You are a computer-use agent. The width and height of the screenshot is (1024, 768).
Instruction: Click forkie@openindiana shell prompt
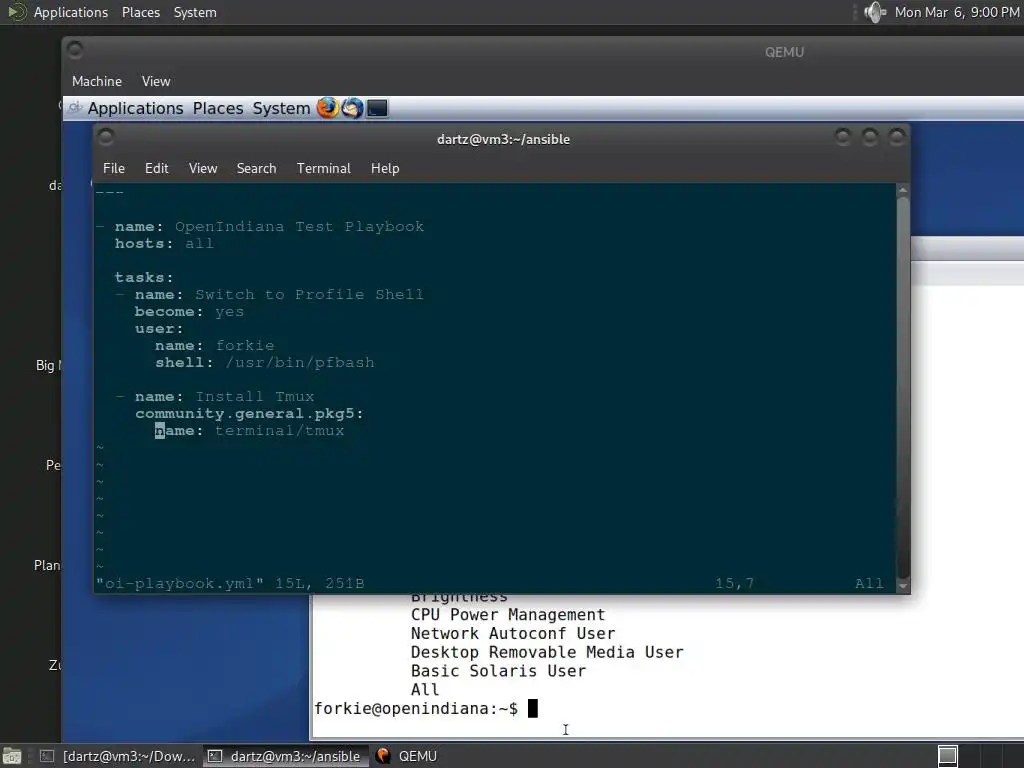tap(416, 709)
